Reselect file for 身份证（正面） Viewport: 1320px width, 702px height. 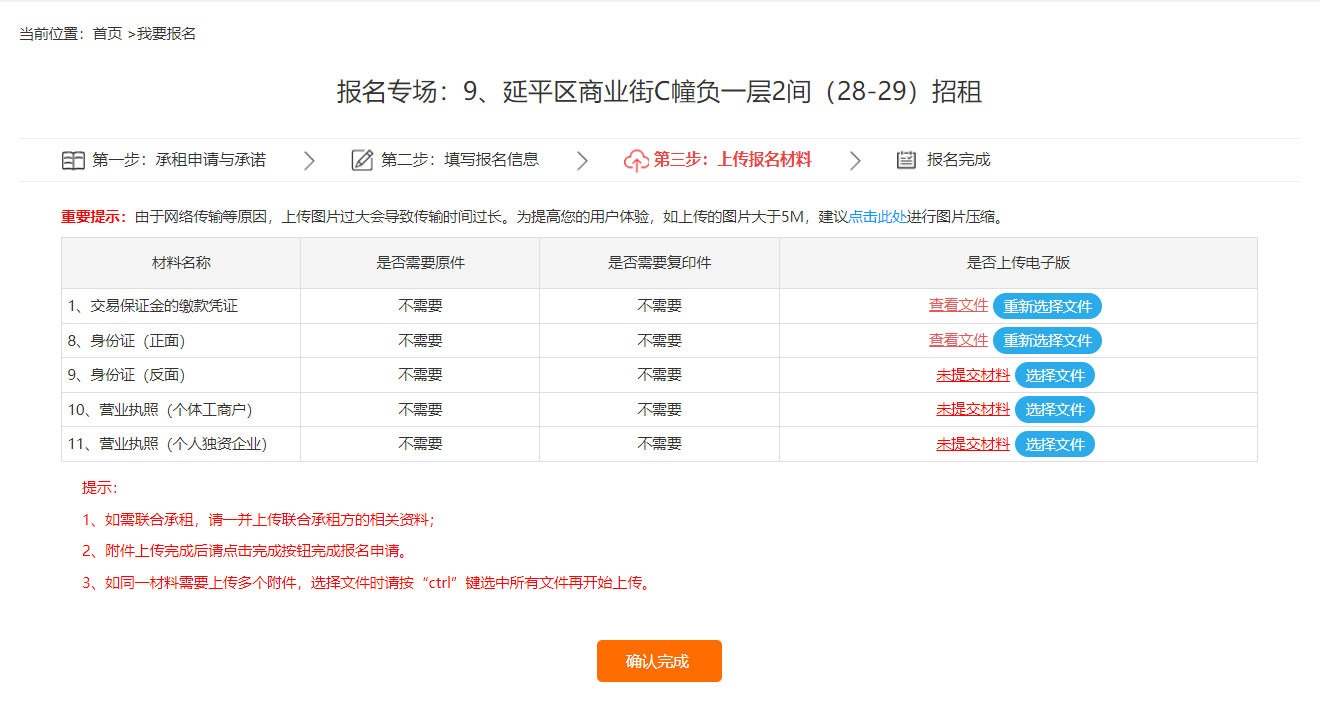(x=1047, y=341)
